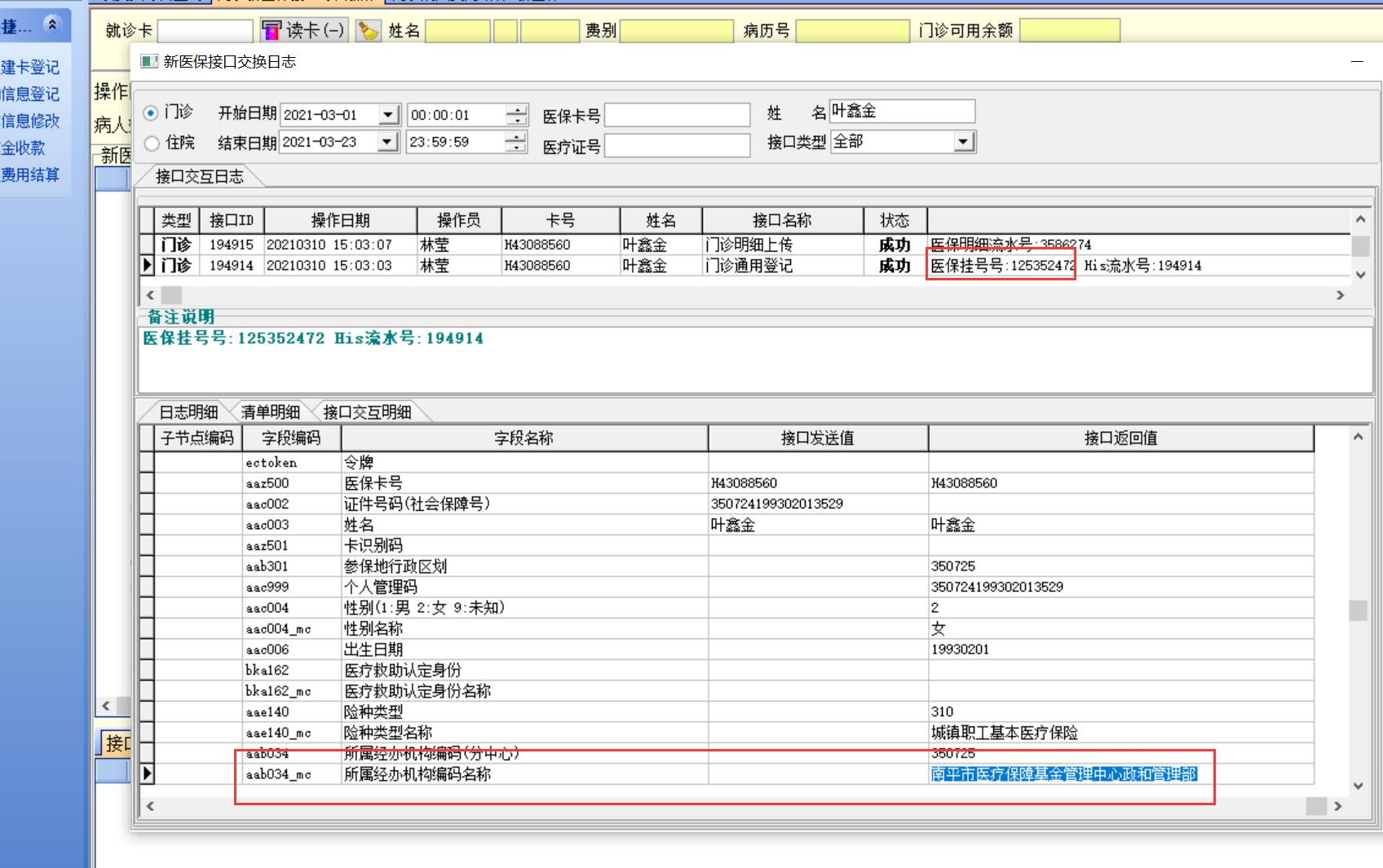Click the 字段名称 column header
Image resolution: width=1383 pixels, height=868 pixels.
pos(524,438)
